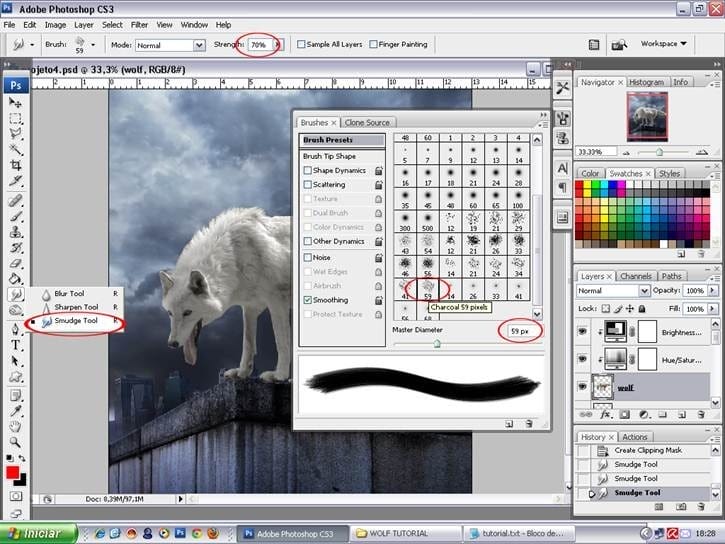Select the Pen tool
Viewport: 725px width, 544px height.
pos(15,329)
